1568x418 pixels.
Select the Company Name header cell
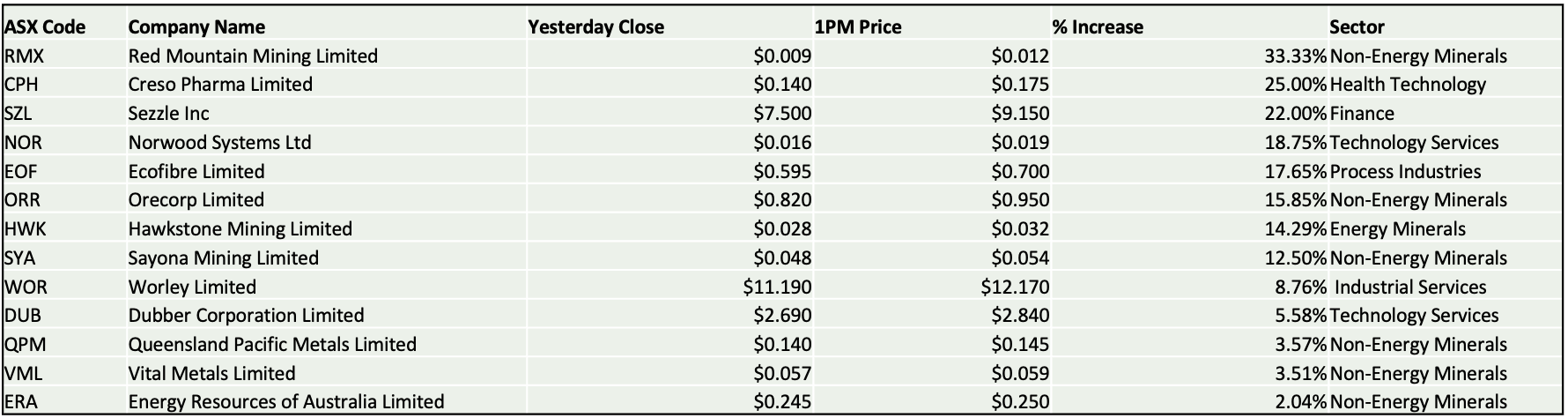pyautogui.click(x=196, y=27)
